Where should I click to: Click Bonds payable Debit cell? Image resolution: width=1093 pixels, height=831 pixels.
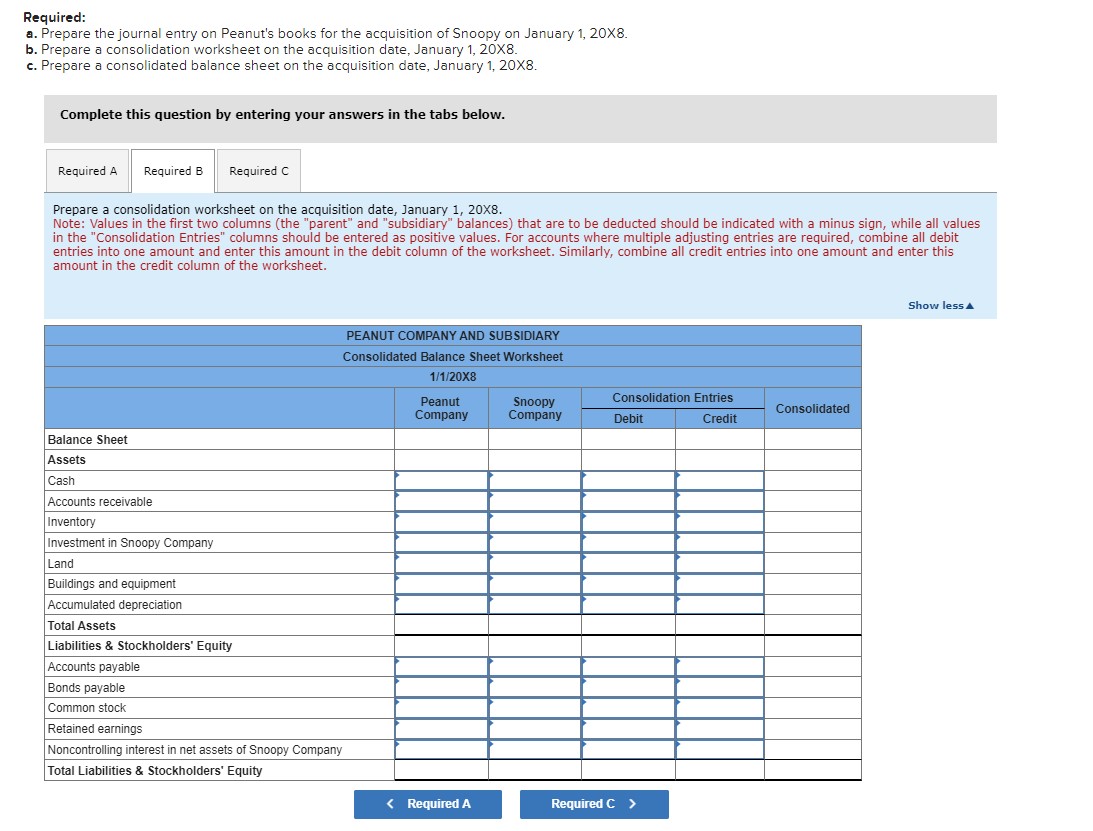[x=628, y=687]
